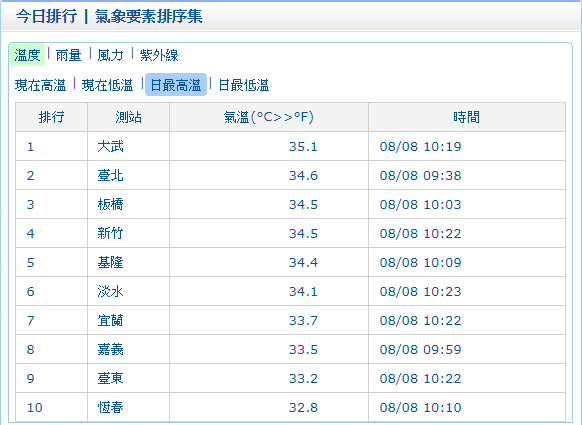Screen dimensions: 582x425
Task: Click the 33.7 temperature value
Action: pyautogui.click(x=303, y=321)
